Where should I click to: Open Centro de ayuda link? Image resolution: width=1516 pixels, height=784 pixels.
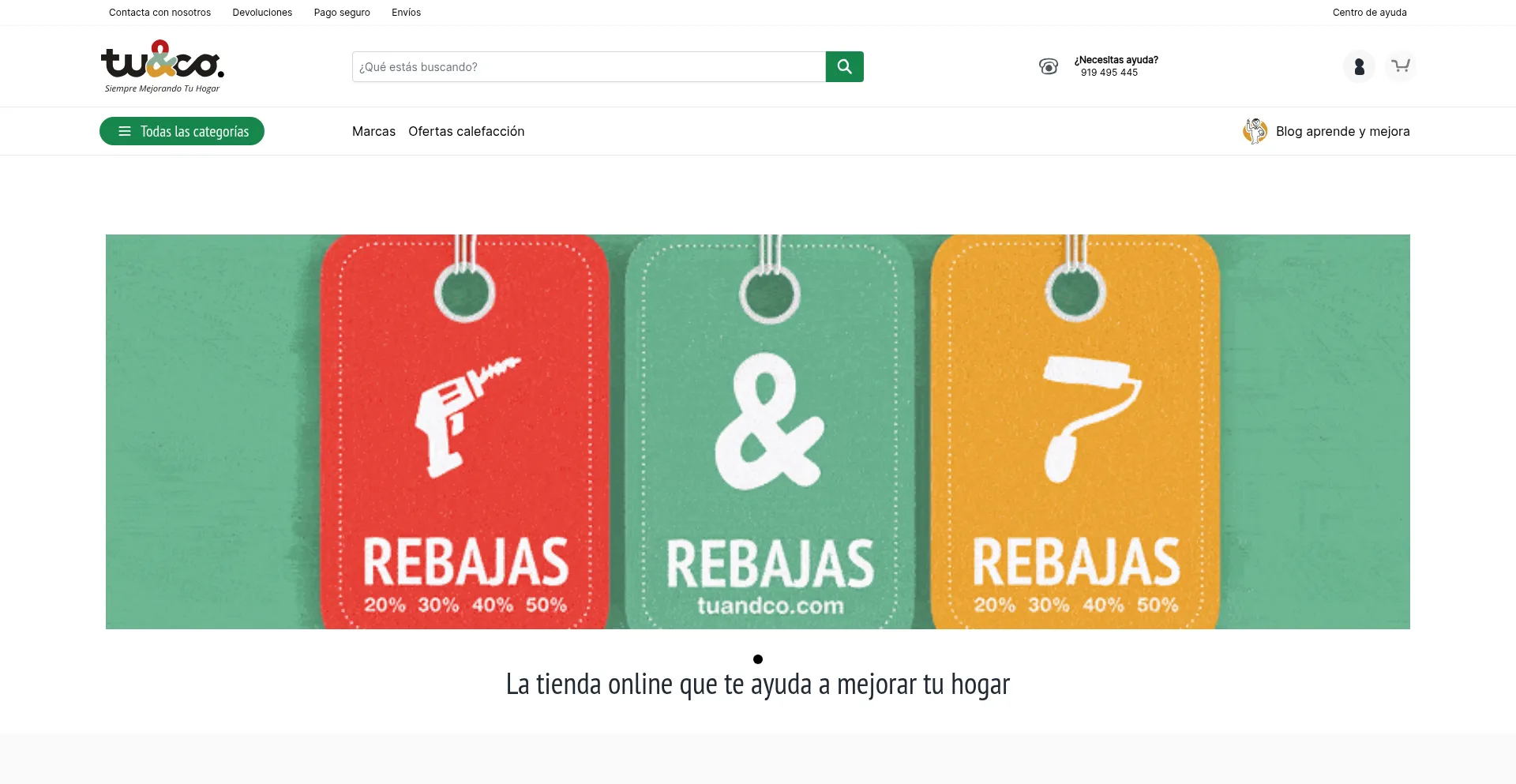(1370, 13)
